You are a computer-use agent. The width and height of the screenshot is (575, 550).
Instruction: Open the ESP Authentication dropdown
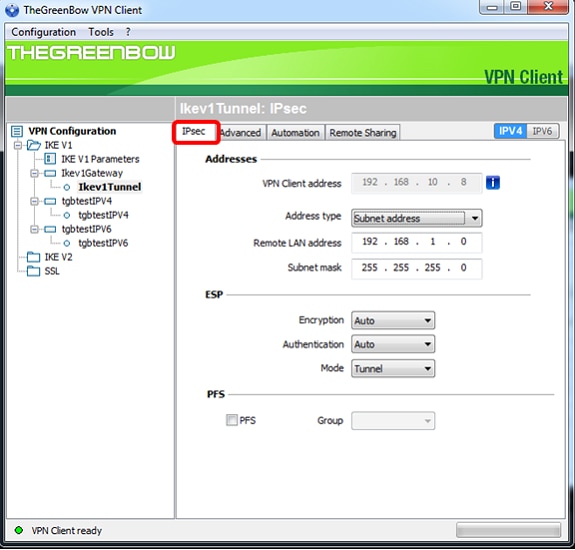click(393, 344)
